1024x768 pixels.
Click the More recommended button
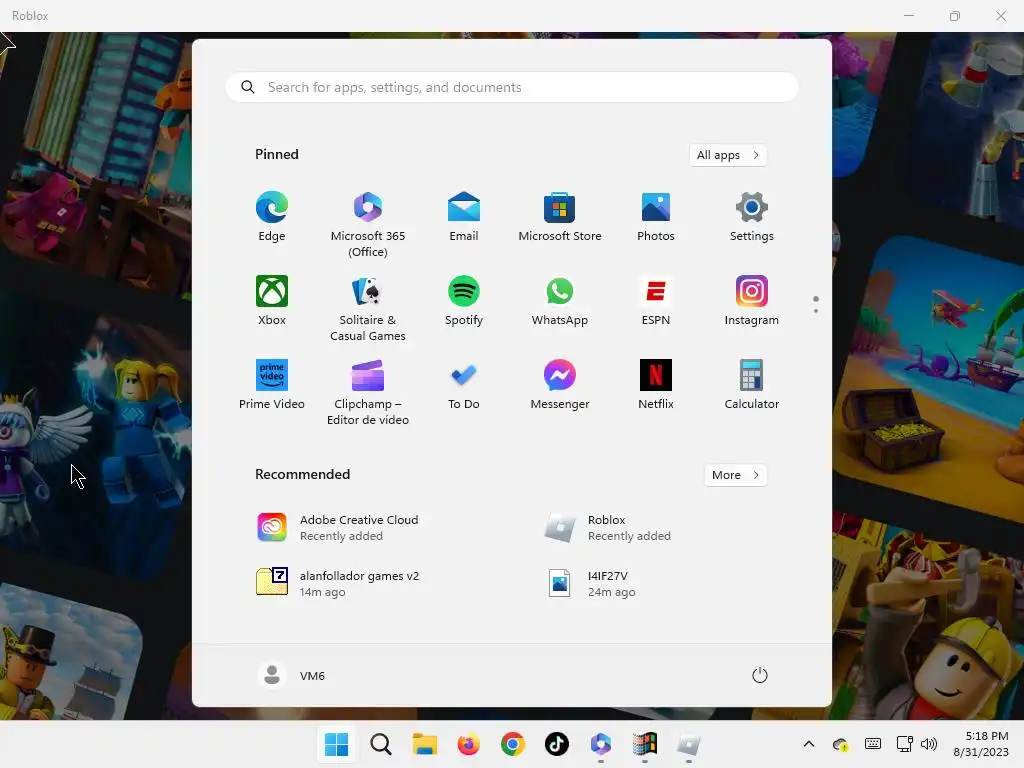[x=735, y=475]
